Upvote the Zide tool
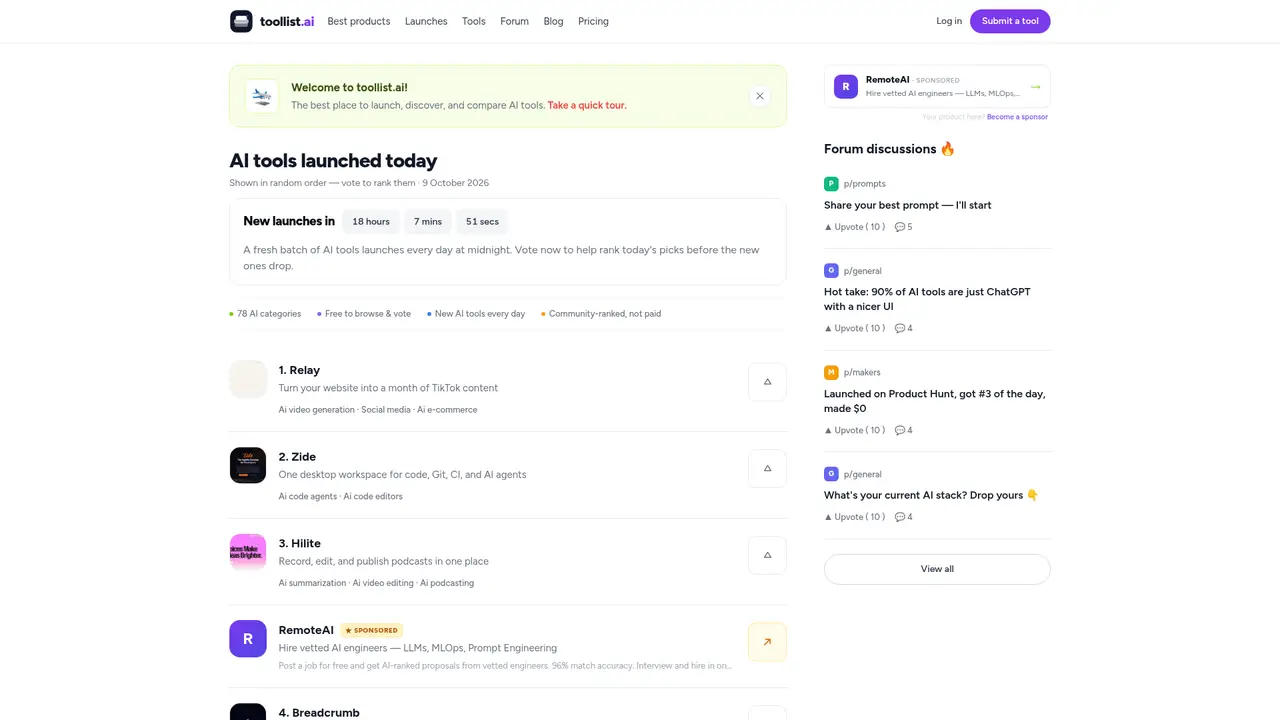The width and height of the screenshot is (1280, 720). pyautogui.click(x=767, y=468)
